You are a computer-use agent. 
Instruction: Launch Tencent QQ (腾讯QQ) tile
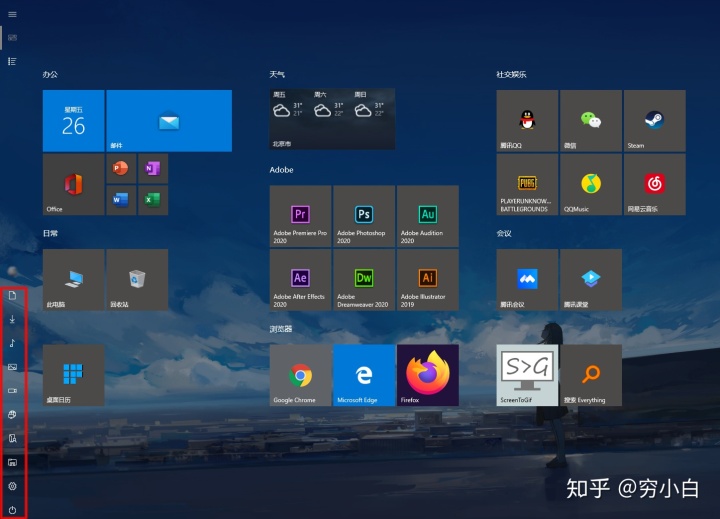(x=527, y=121)
